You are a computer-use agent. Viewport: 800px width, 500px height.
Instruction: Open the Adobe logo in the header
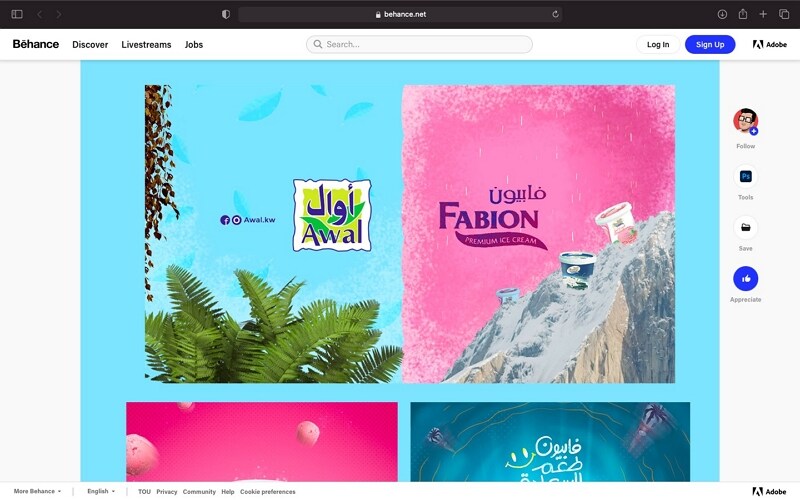point(770,44)
